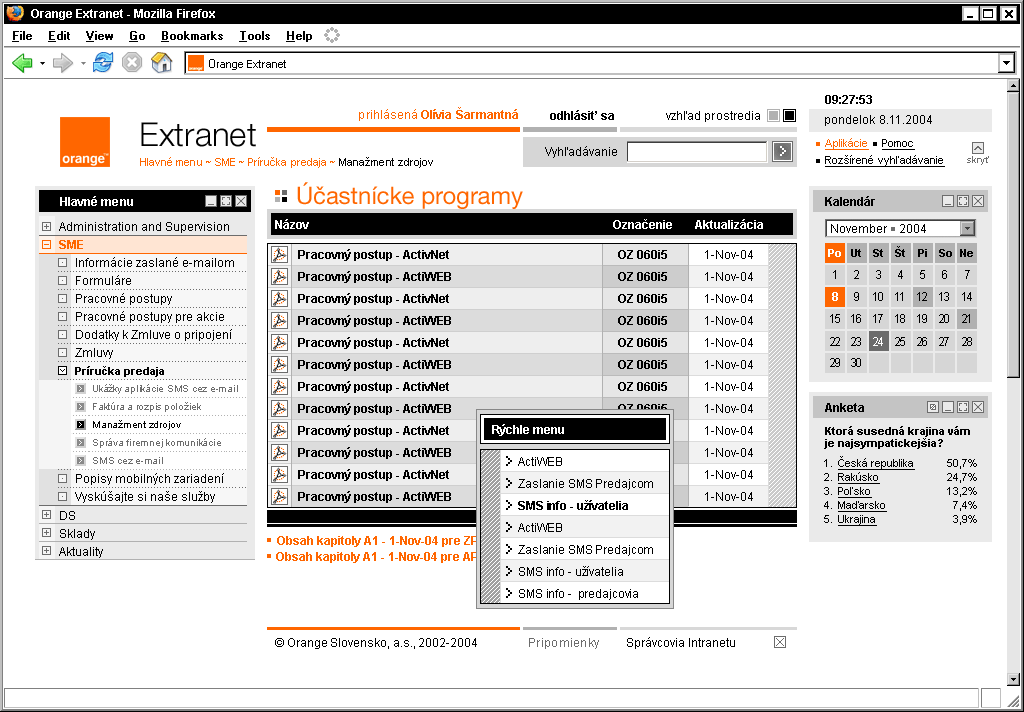This screenshot has width=1024, height=712.
Task: Click the Stop loading icon
Action: click(x=132, y=63)
